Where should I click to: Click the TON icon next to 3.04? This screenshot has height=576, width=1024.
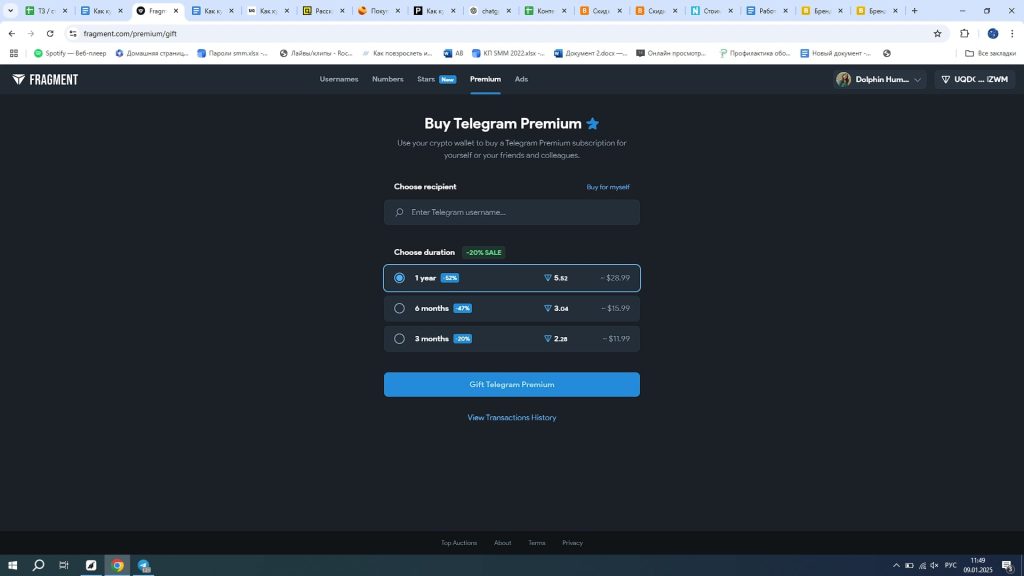coord(548,308)
